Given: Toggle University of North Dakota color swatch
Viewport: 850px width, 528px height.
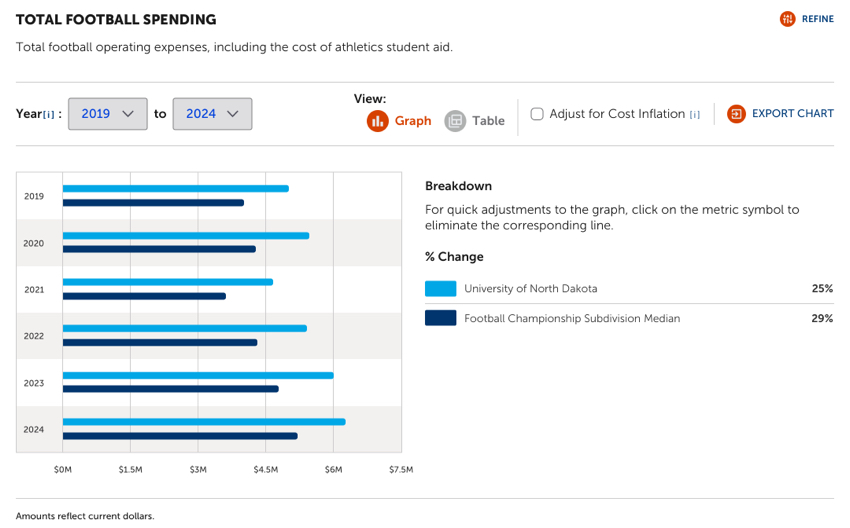Looking at the screenshot, I should pos(440,289).
